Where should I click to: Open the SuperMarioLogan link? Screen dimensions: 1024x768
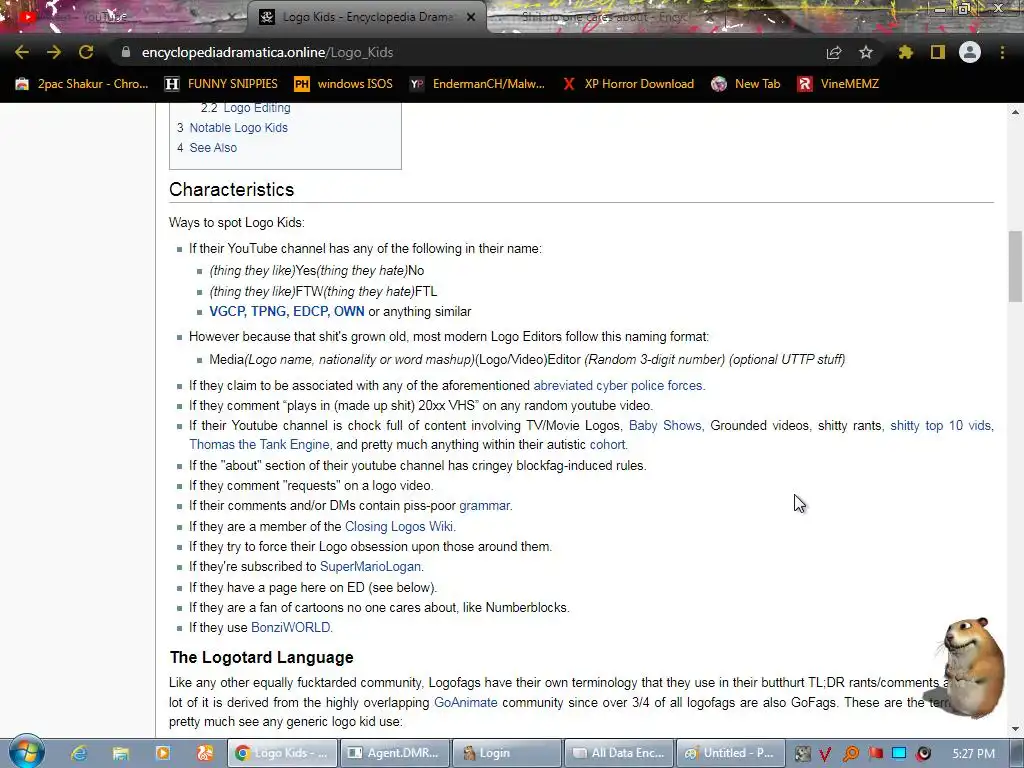372,567
